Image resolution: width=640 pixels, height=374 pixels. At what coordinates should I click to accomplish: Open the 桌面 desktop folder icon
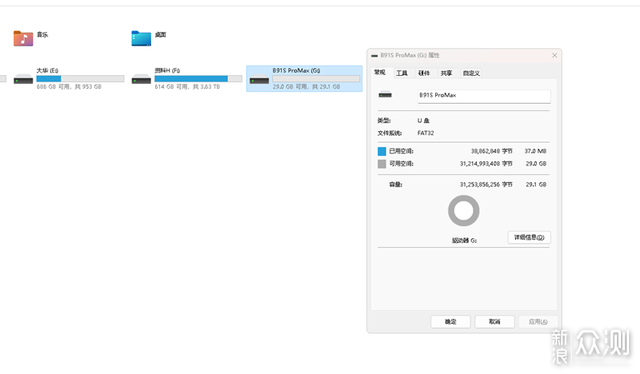point(141,38)
